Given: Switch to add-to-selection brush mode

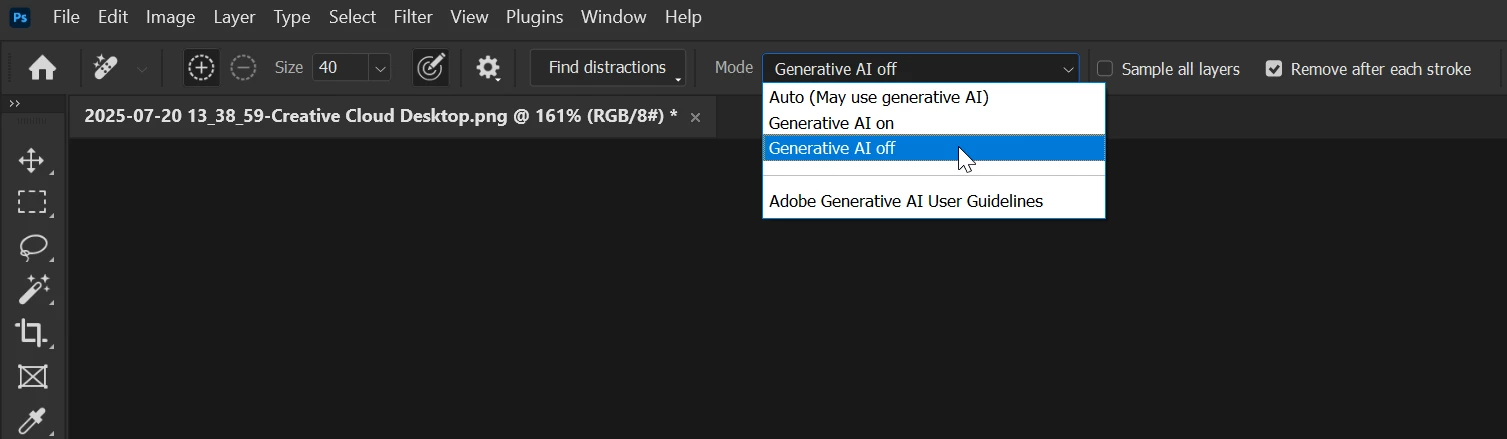Looking at the screenshot, I should [201, 68].
